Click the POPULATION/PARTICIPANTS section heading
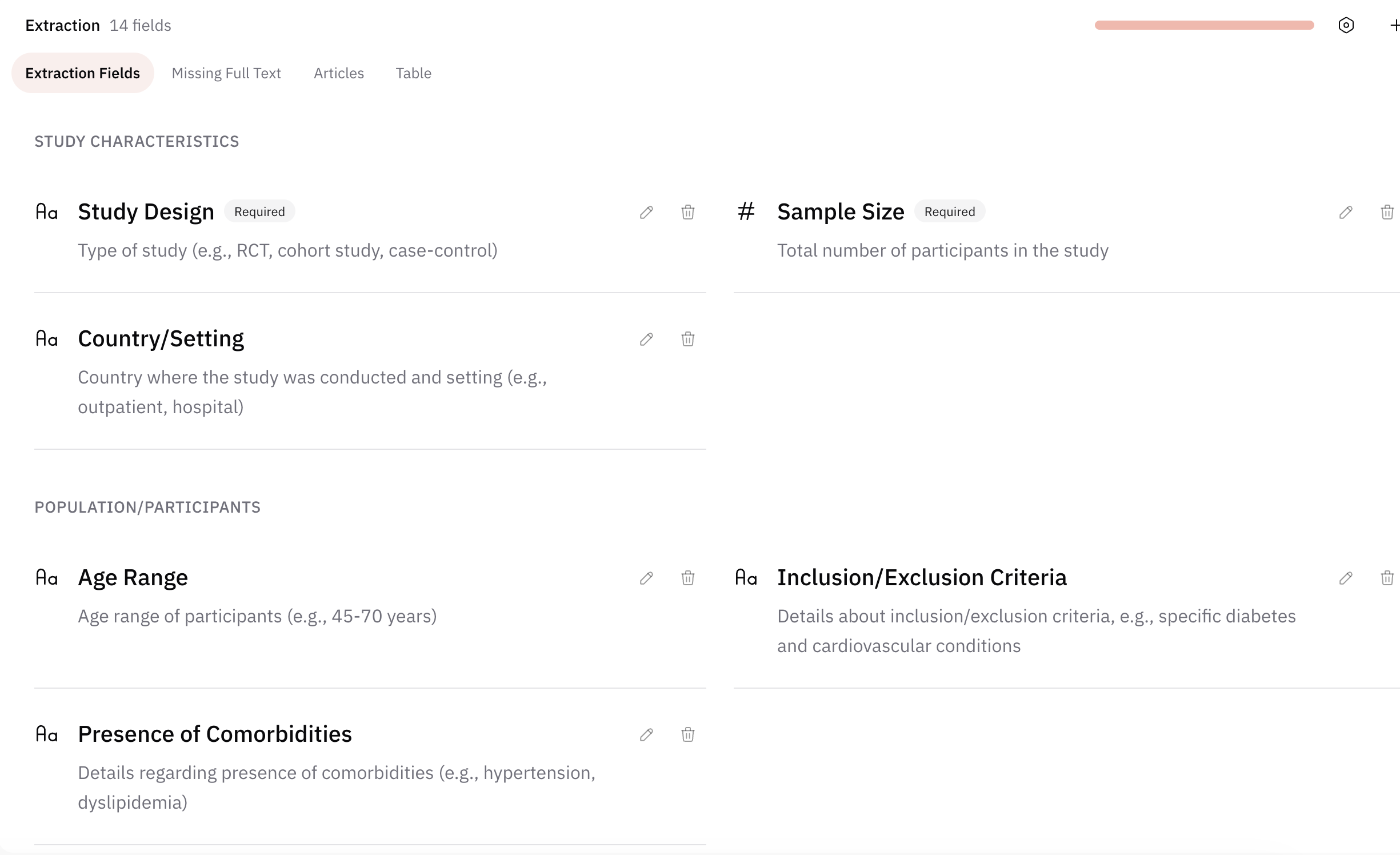The image size is (1400, 855). [x=147, y=508]
